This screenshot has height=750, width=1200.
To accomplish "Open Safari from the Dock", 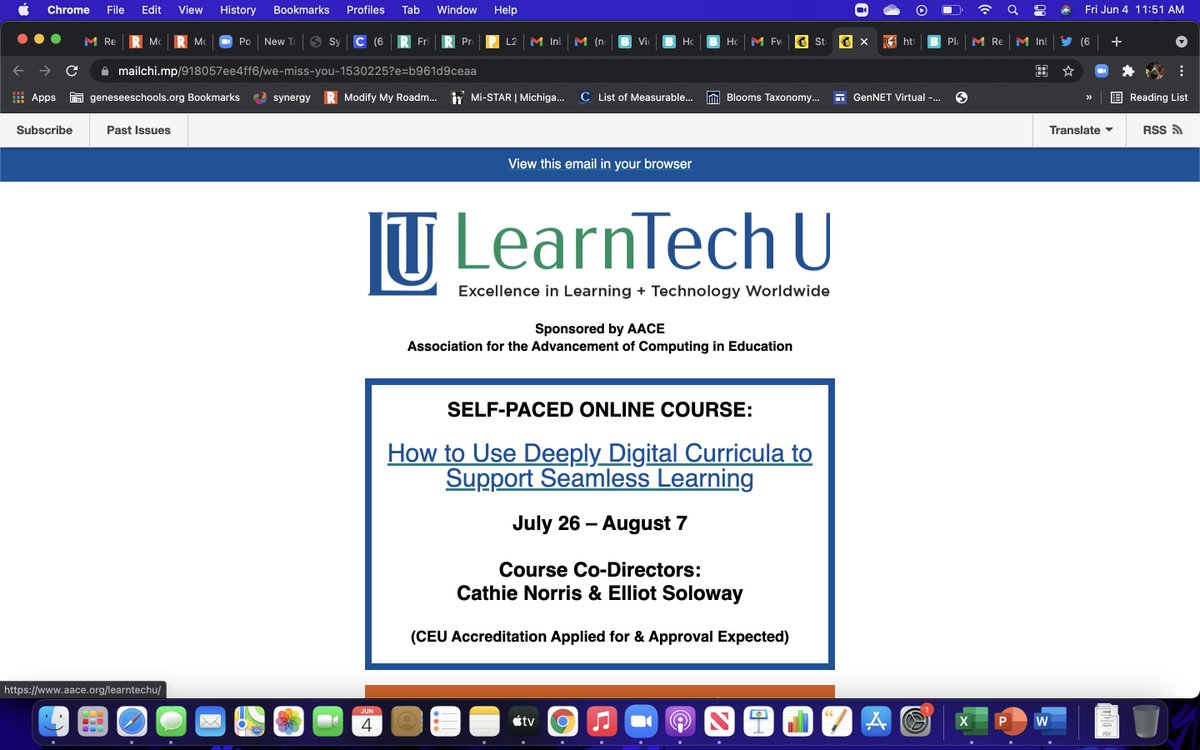I will pos(132,720).
